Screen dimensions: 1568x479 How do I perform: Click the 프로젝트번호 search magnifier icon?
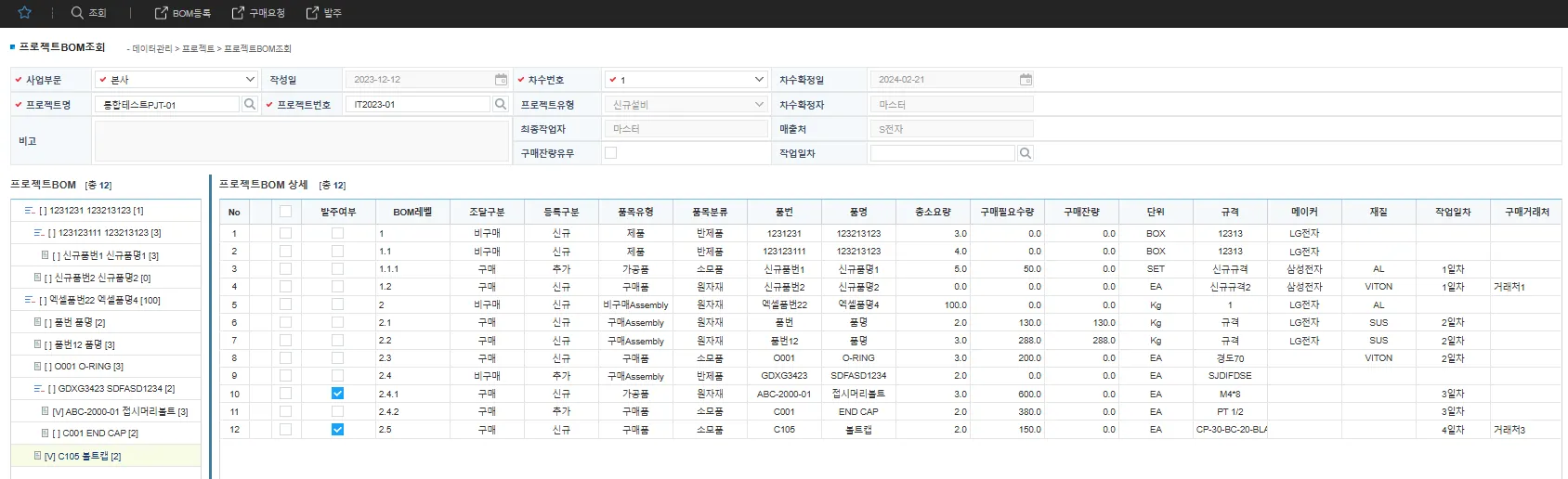[501, 104]
